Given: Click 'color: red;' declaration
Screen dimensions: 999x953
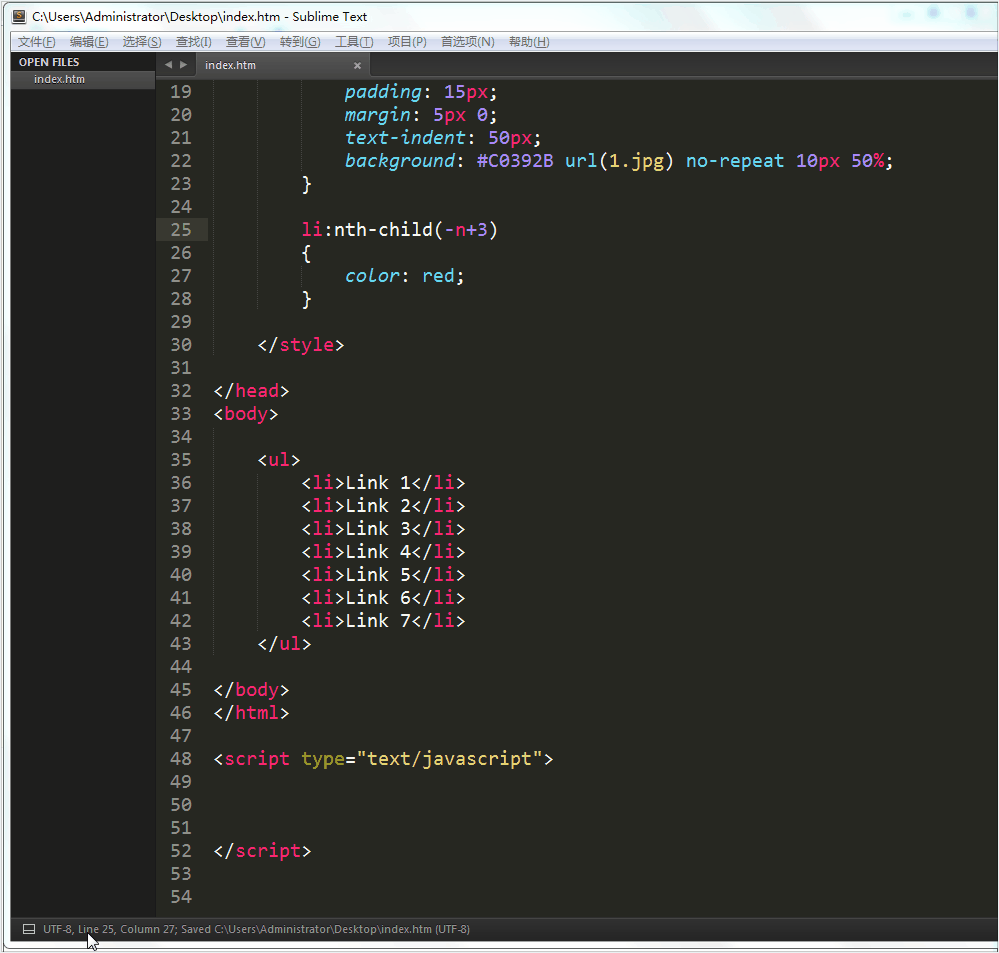Looking at the screenshot, I should 405,276.
